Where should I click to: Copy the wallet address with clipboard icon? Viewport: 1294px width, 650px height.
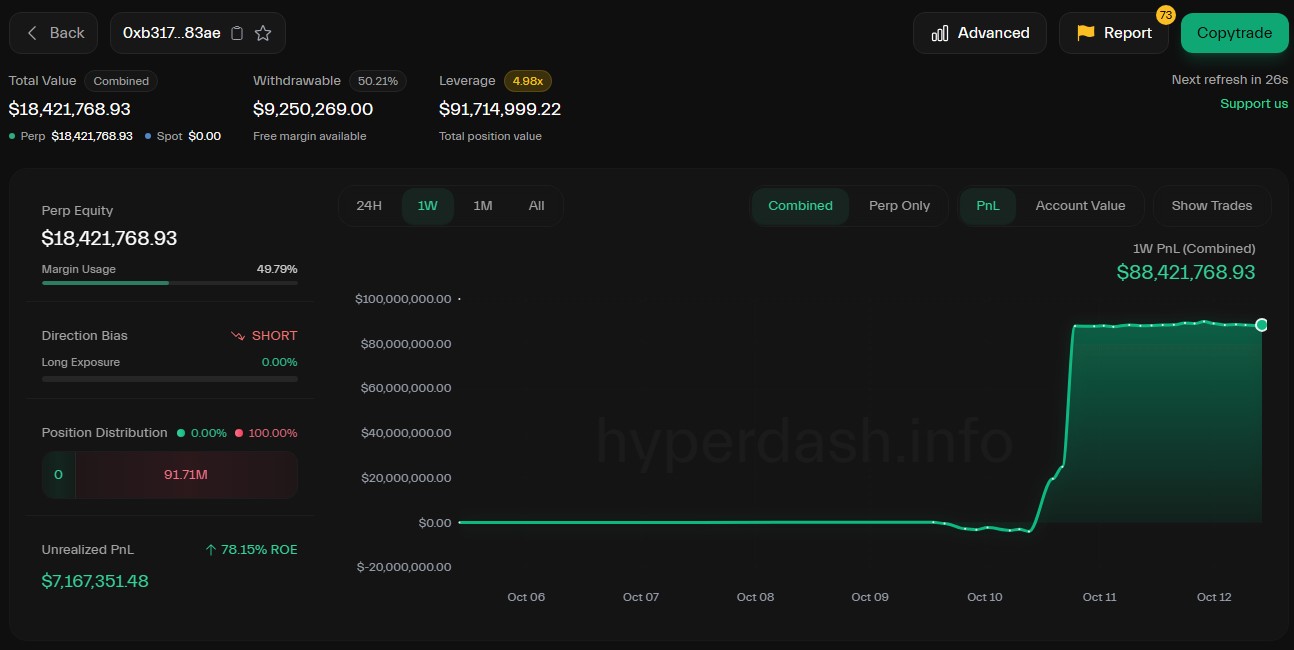tap(237, 33)
